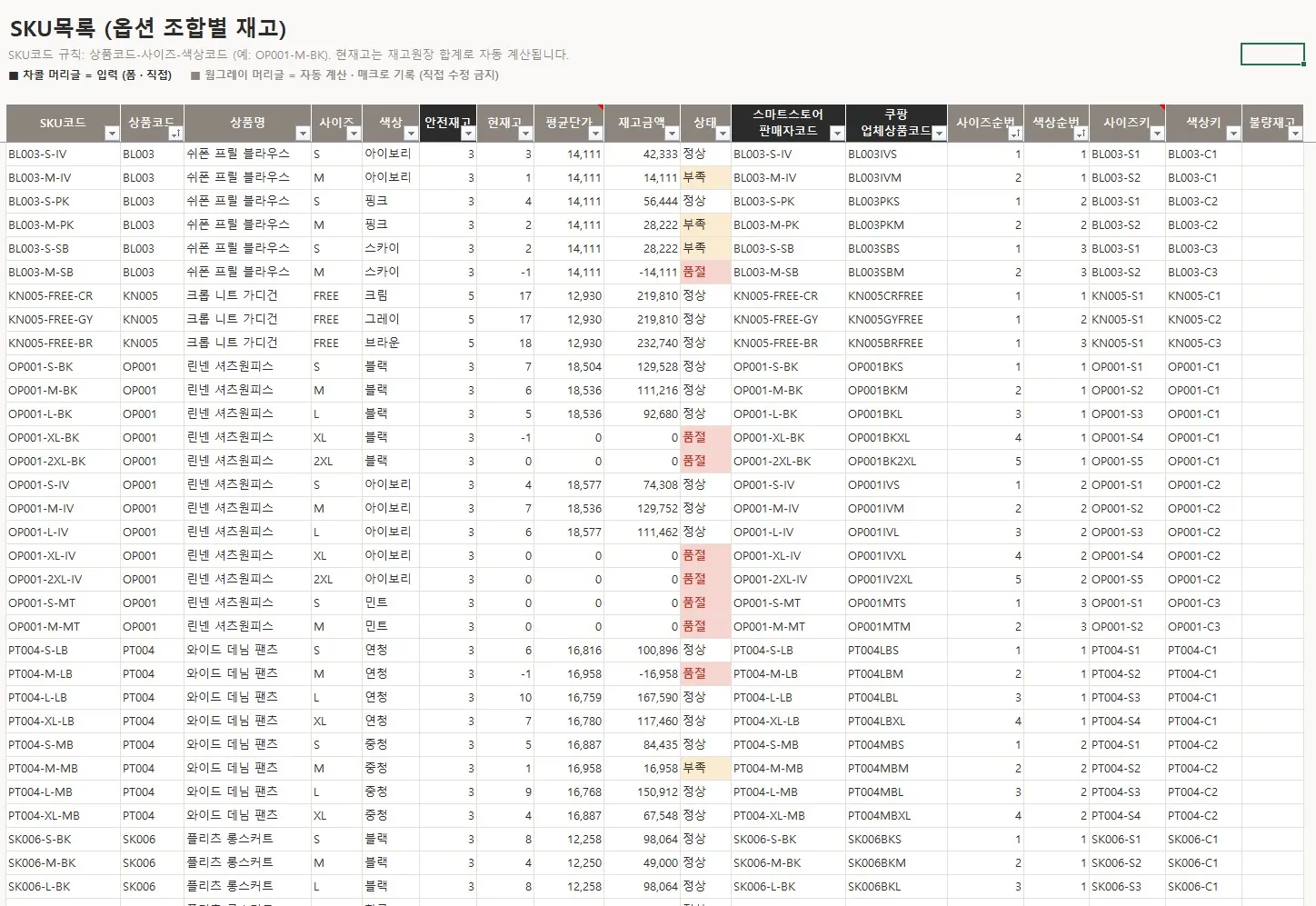Open the 색상키 column filter dropdown
The height and width of the screenshot is (906, 1316).
coord(1233,134)
